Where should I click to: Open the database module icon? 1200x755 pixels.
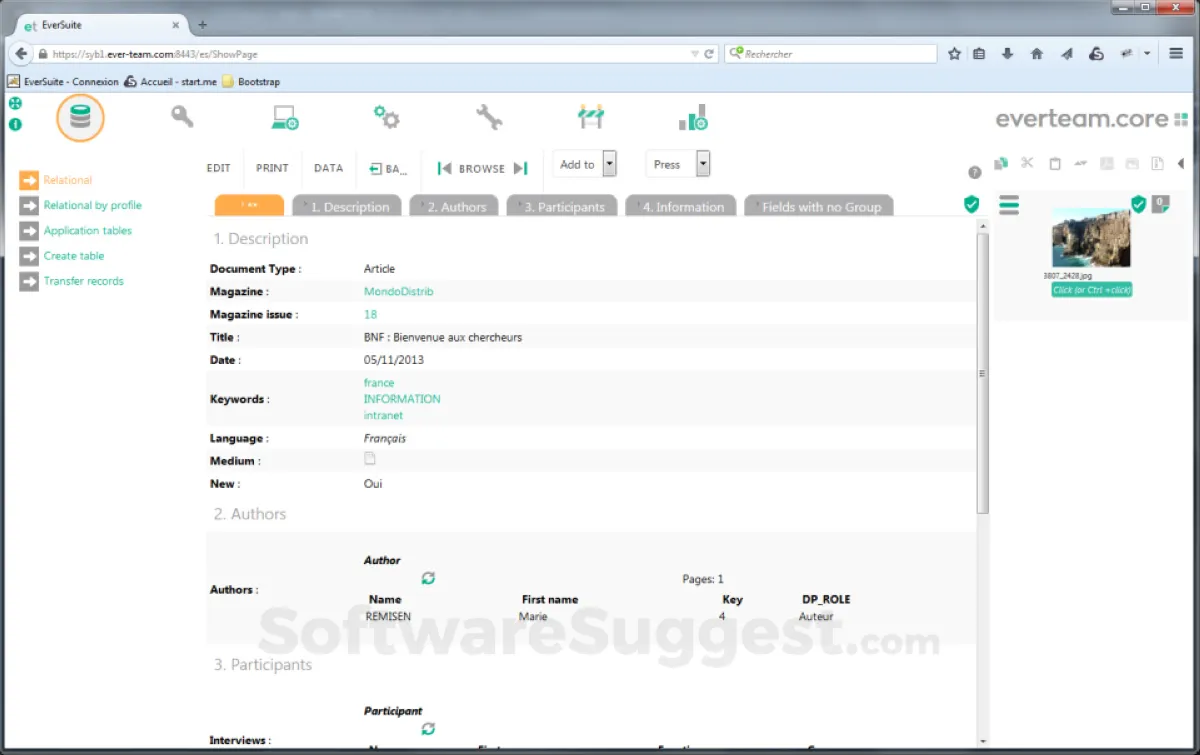pyautogui.click(x=80, y=118)
